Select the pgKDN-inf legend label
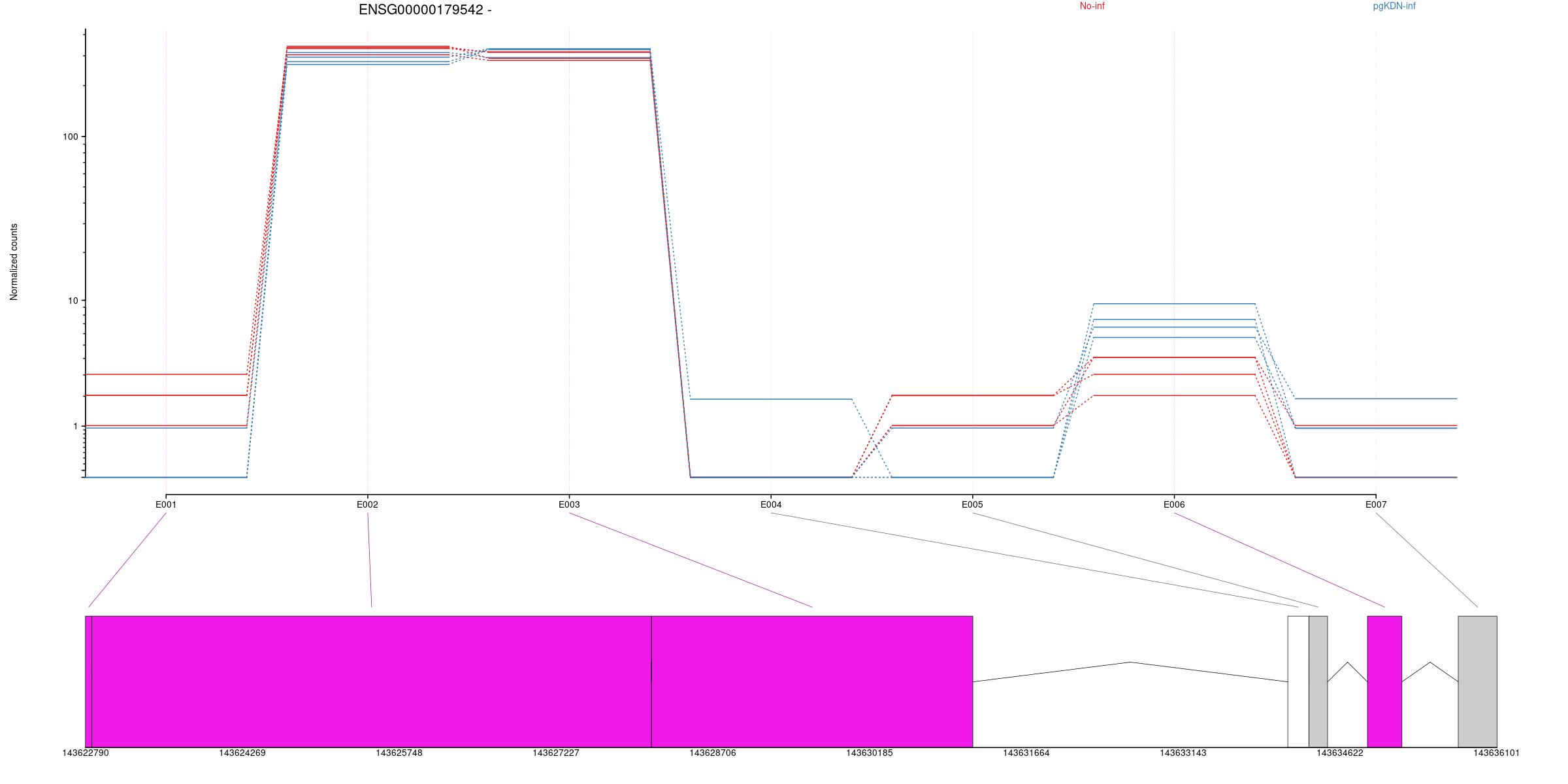The width and height of the screenshot is (1568, 784). [x=1394, y=7]
